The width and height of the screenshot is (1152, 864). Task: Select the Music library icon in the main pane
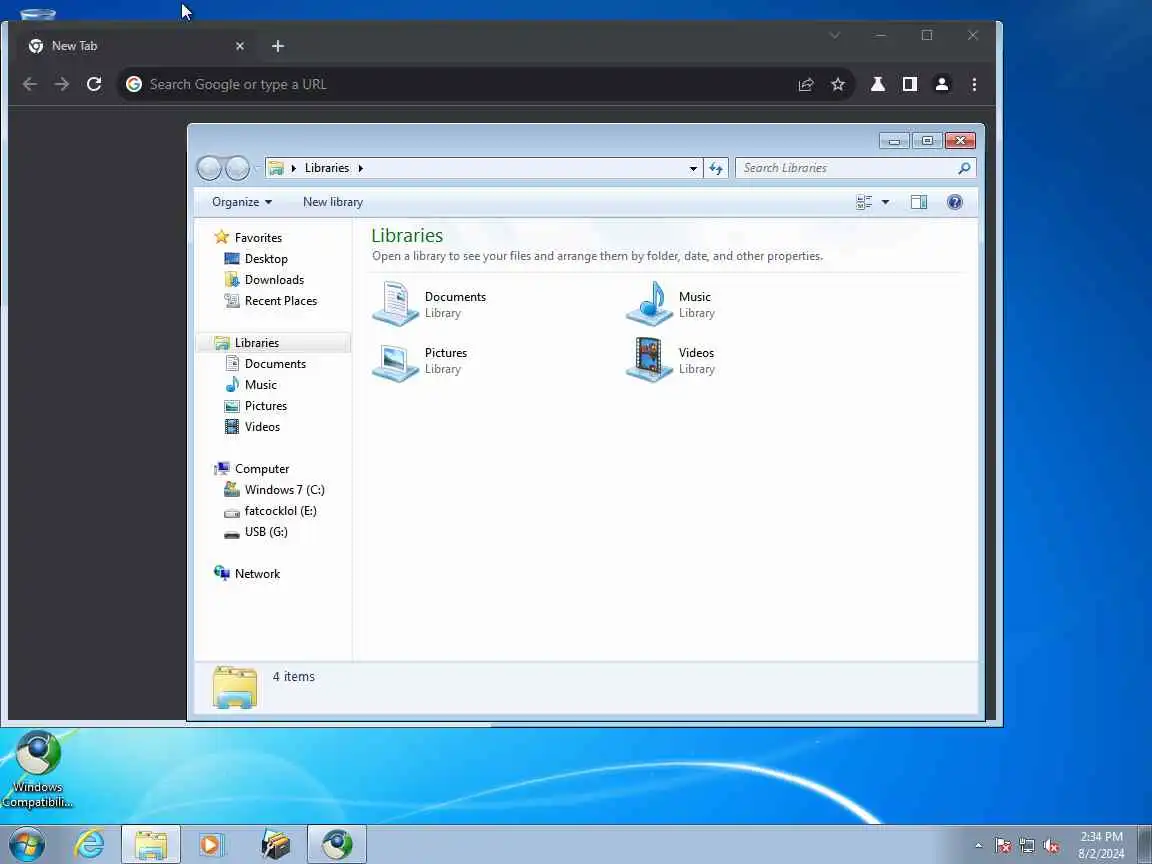(x=649, y=303)
